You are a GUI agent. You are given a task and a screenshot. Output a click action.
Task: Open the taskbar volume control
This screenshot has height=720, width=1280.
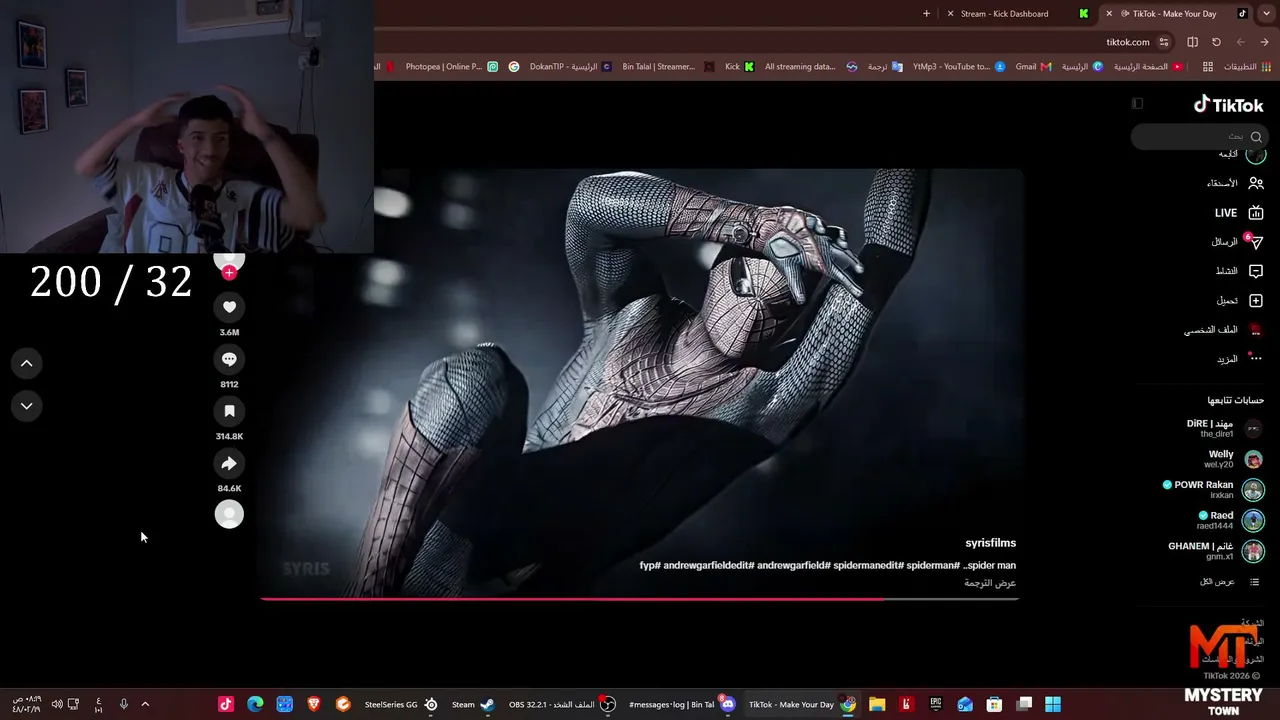point(56,705)
